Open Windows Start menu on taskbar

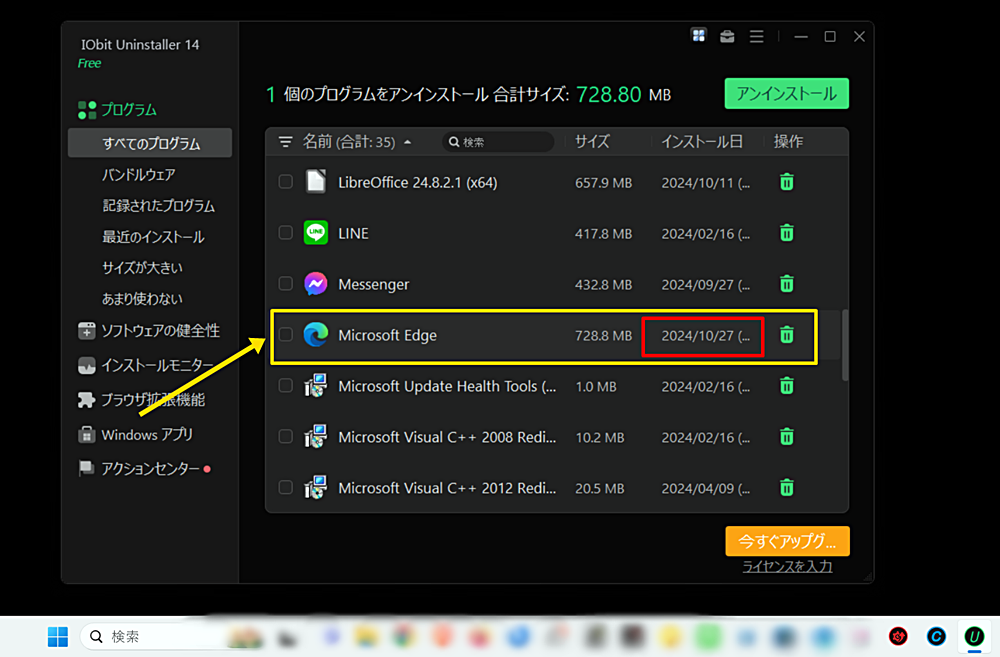58,637
